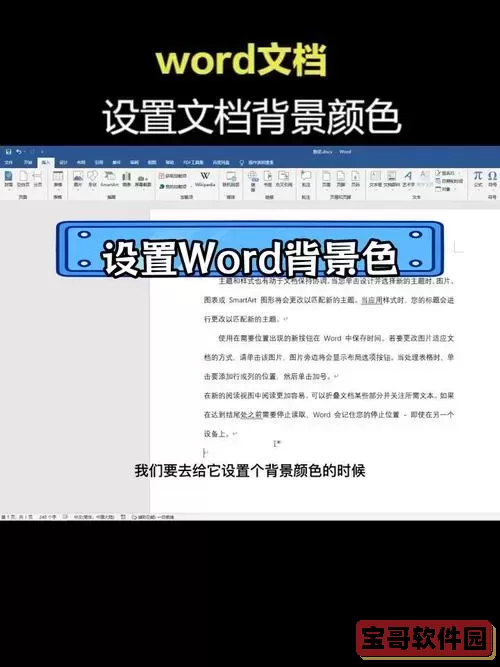The height and width of the screenshot is (667, 500).
Task: Insert a cross-reference (交叉引用)
Action: 284,179
